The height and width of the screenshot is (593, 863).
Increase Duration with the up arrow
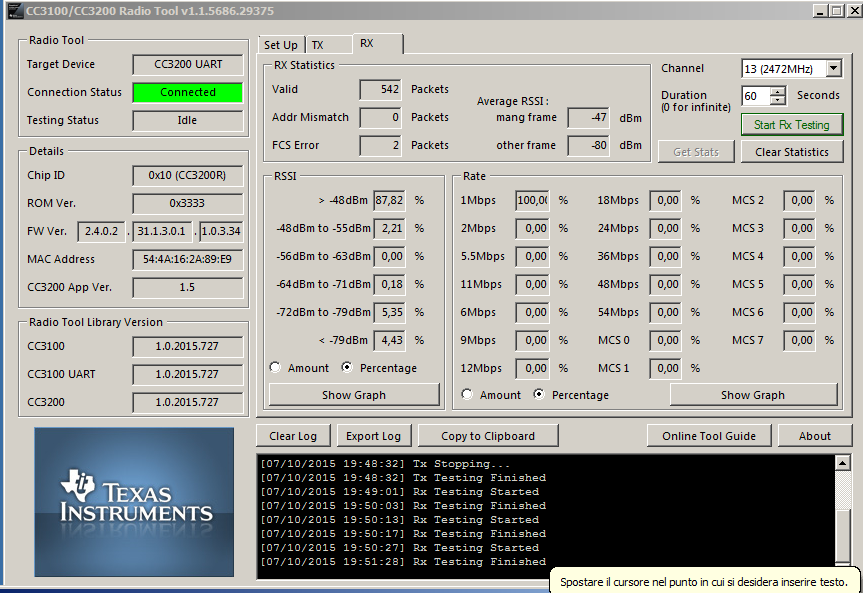pyautogui.click(x=778, y=91)
